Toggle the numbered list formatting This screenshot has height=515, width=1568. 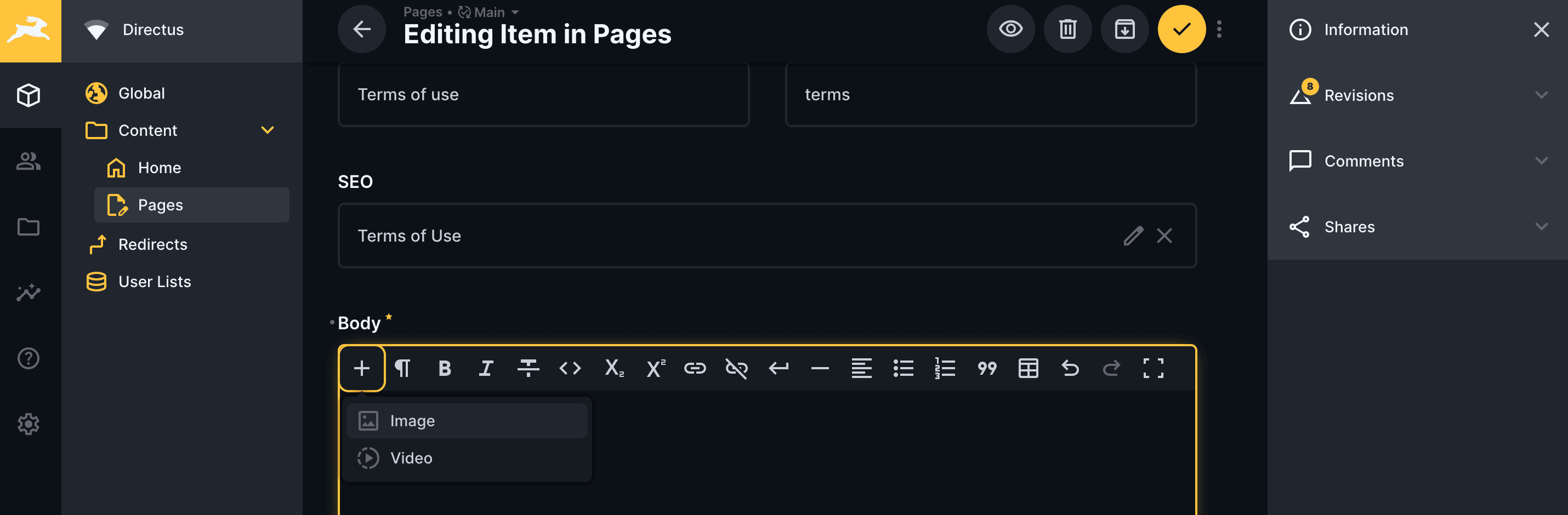(x=945, y=368)
